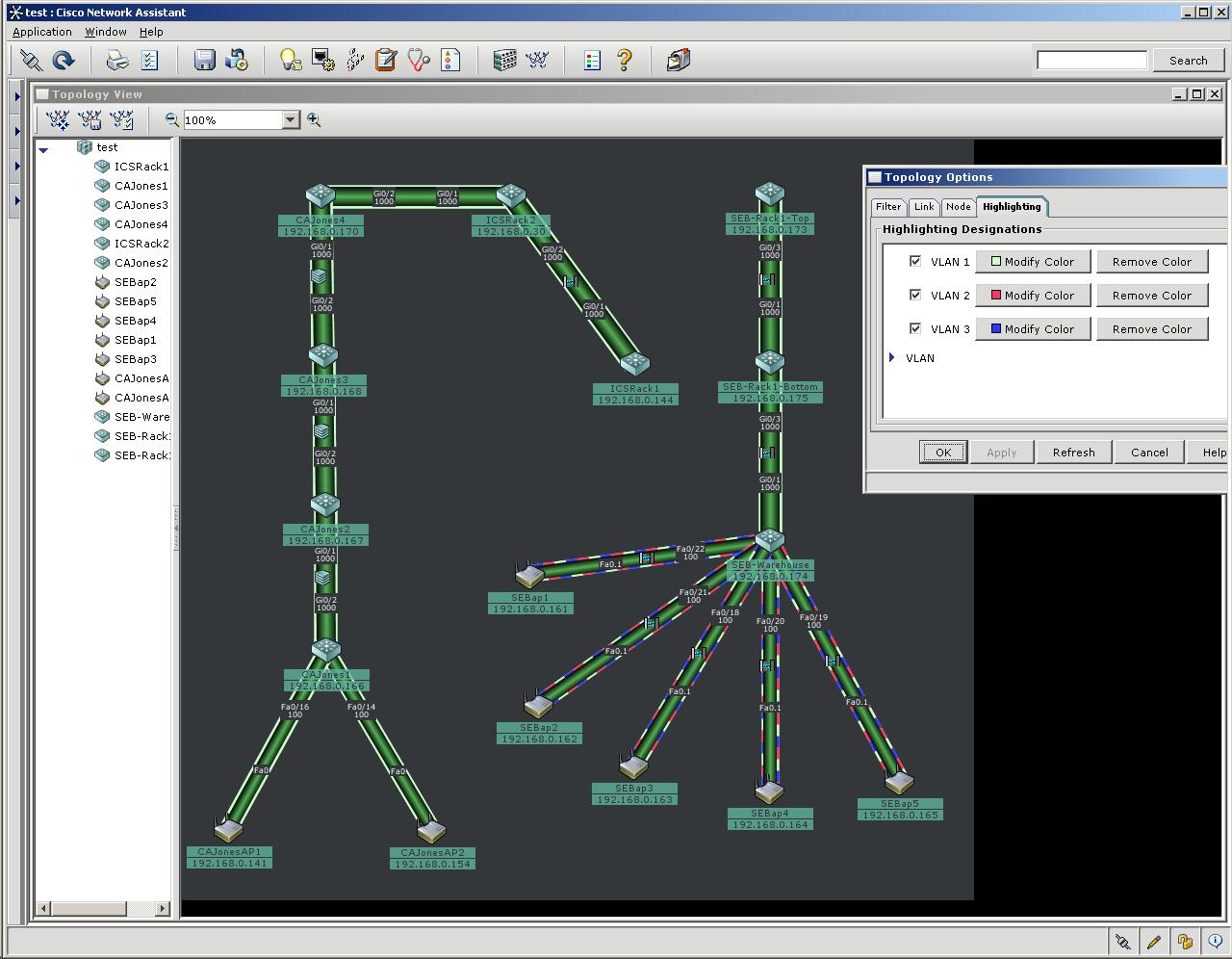Click Refresh in Topology Options

(x=1074, y=453)
